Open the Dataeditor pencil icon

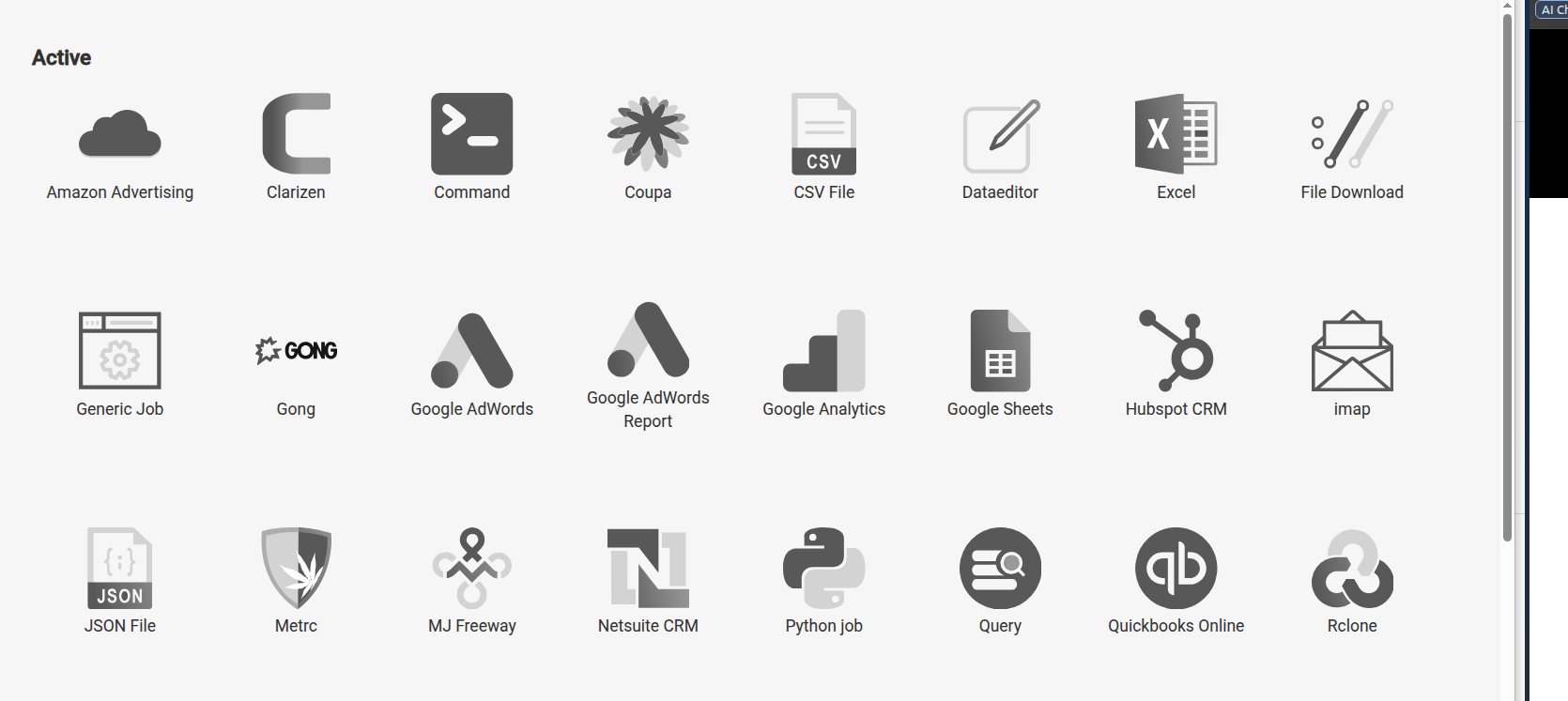1000,135
